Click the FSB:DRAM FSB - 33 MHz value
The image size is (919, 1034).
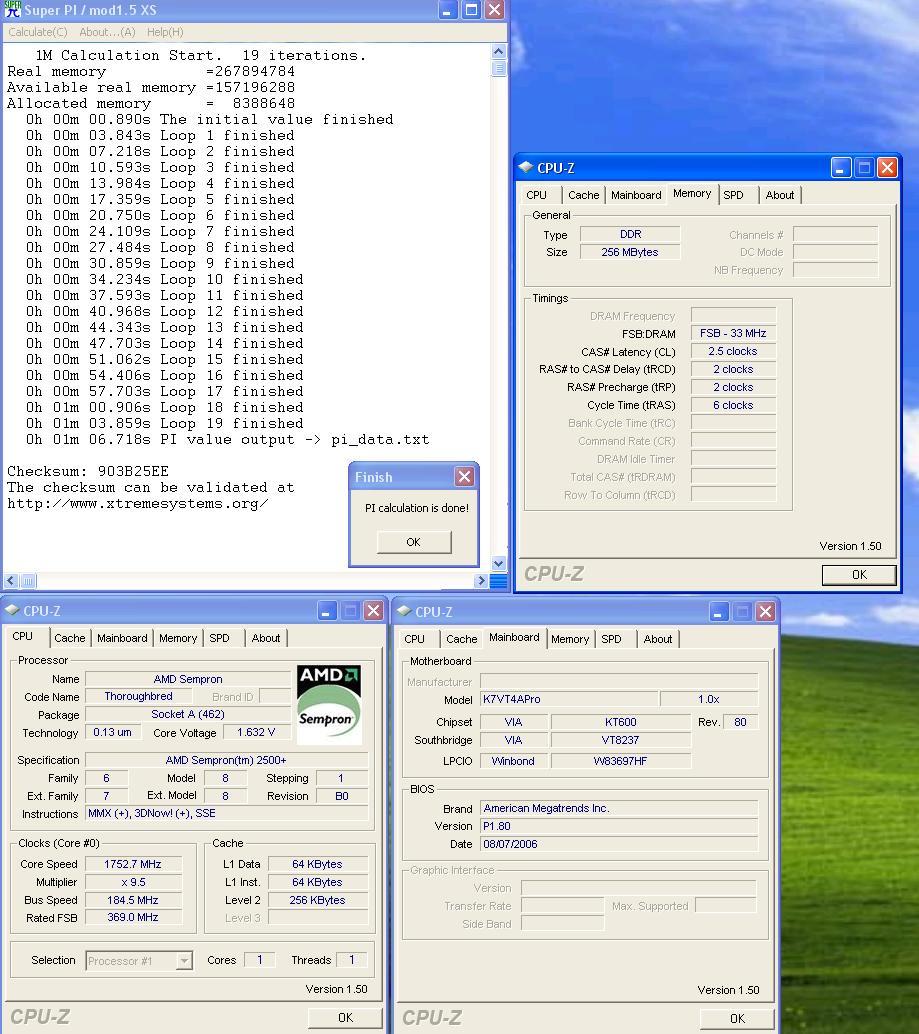(x=733, y=334)
